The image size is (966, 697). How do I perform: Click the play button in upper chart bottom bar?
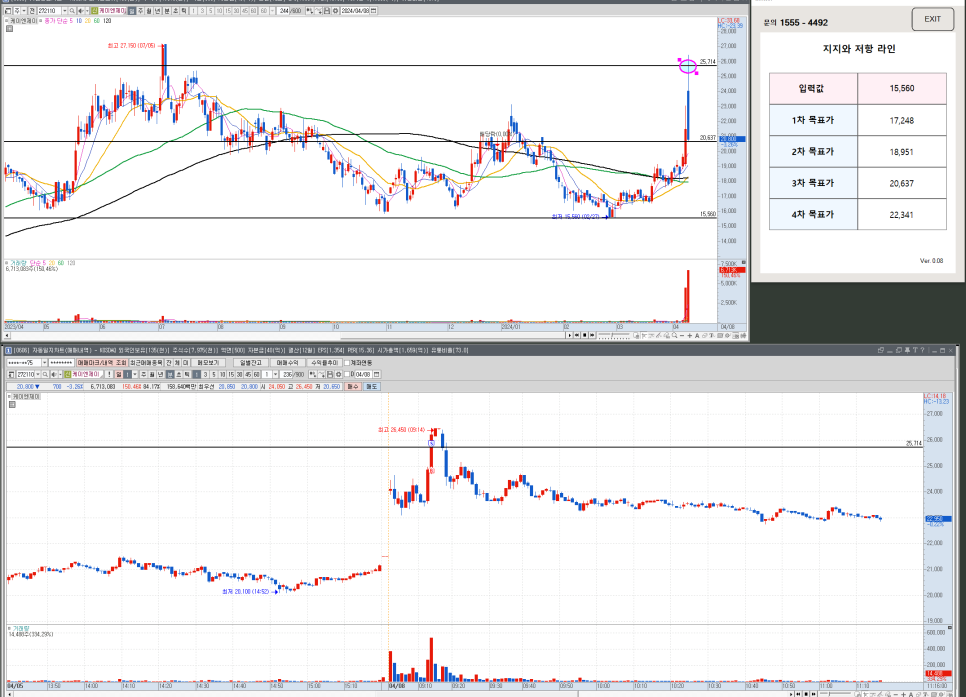(x=570, y=335)
